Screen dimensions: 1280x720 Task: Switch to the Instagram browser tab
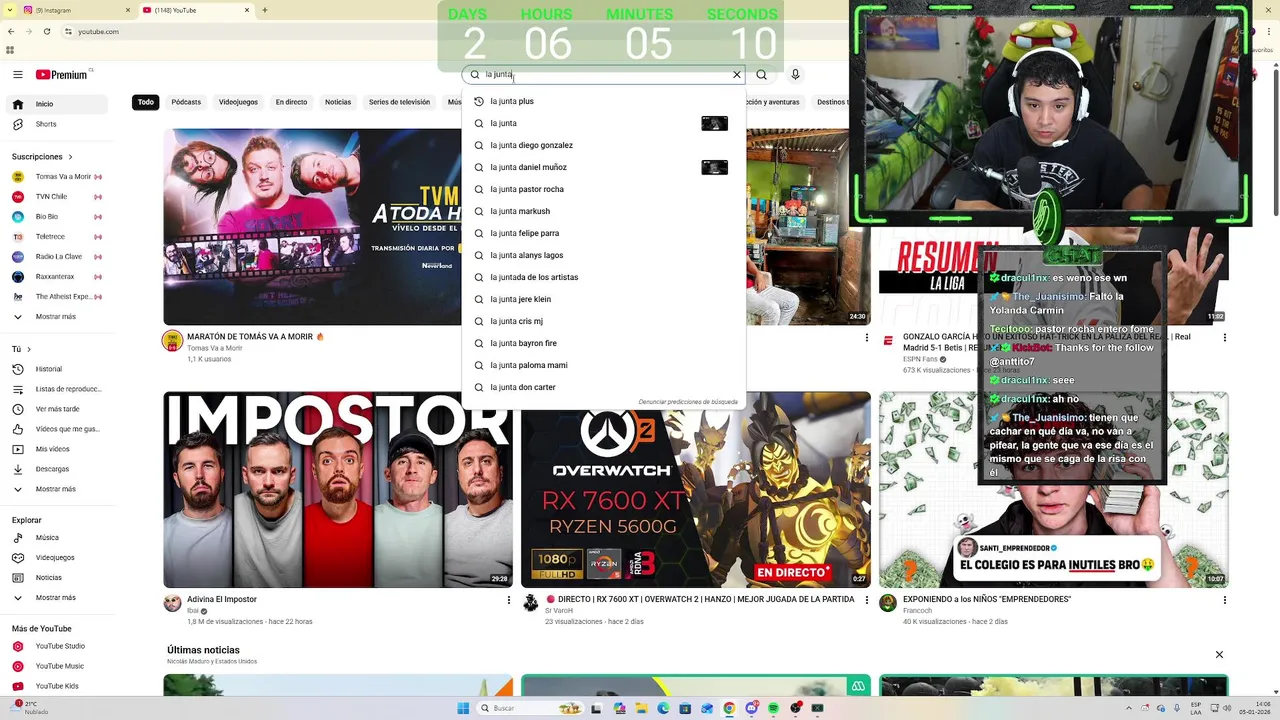(x=75, y=10)
